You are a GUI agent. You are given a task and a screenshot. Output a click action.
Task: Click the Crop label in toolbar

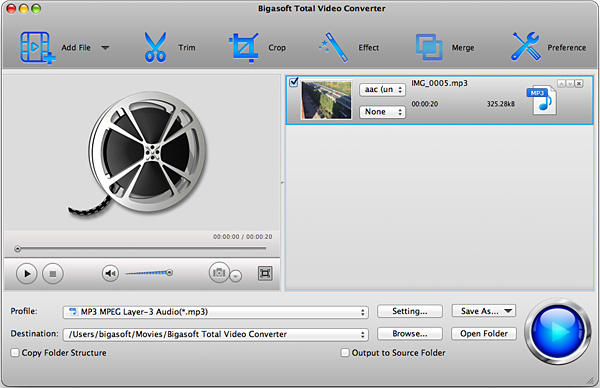(277, 48)
